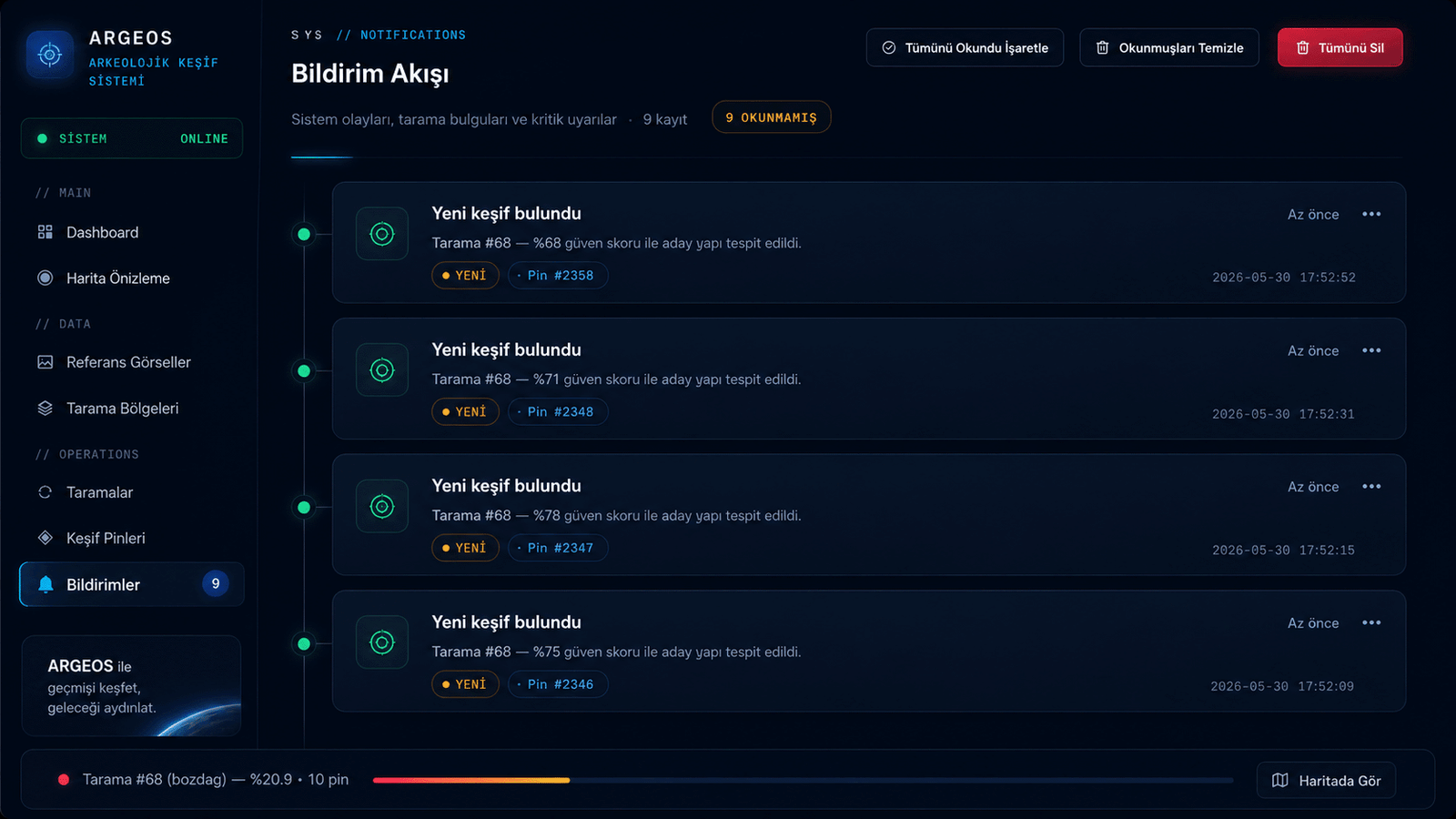
Task: Click the timeline dot for the 17:52:52 notification
Action: [304, 234]
